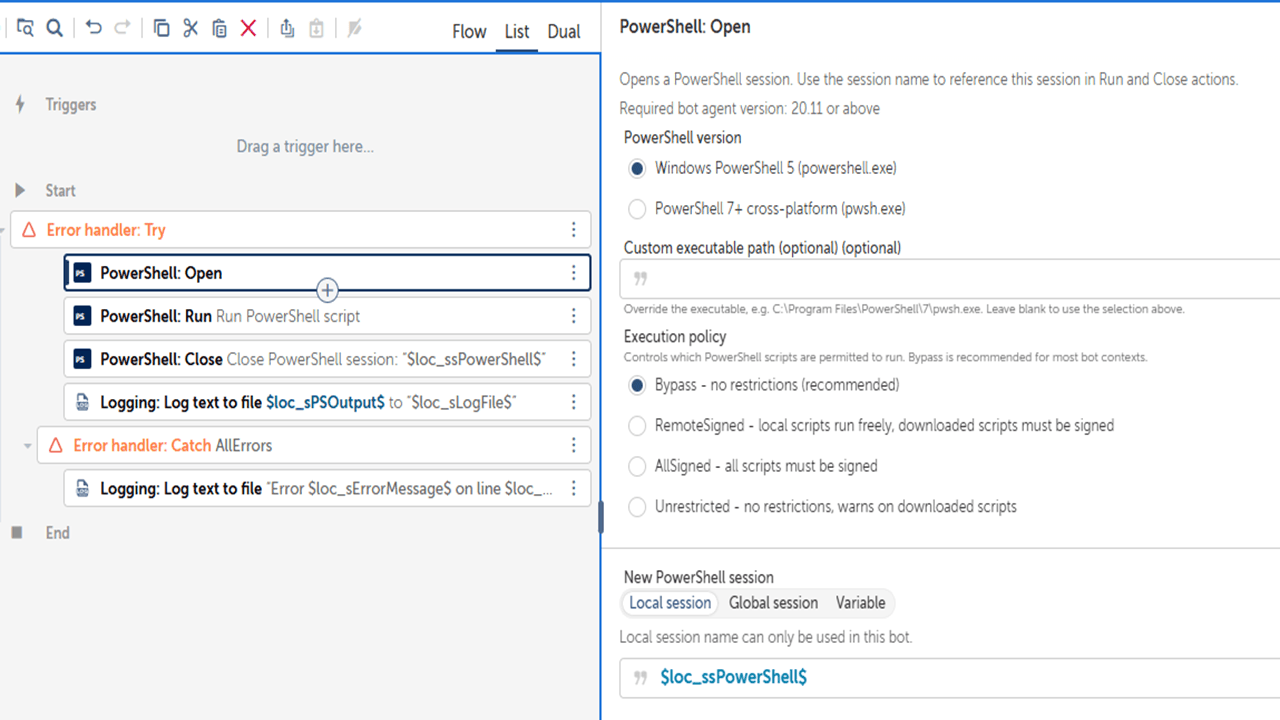Click the Triggers lightning bolt icon
This screenshot has height=720, width=1280.
[x=20, y=104]
